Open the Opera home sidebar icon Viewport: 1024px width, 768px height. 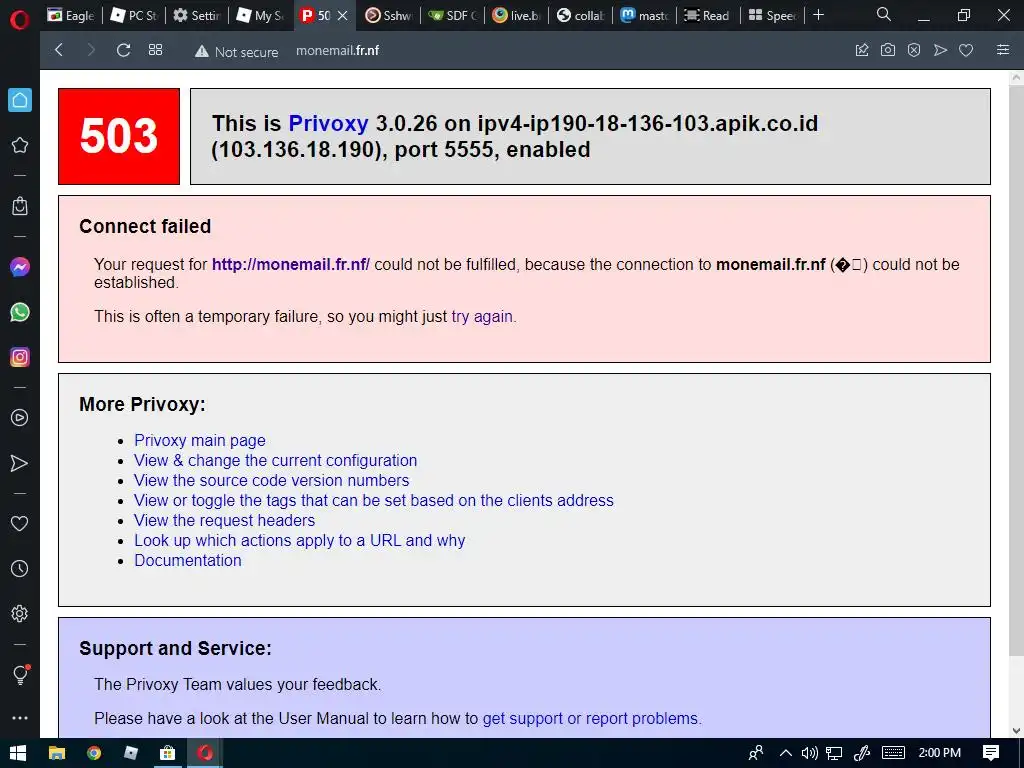click(20, 100)
